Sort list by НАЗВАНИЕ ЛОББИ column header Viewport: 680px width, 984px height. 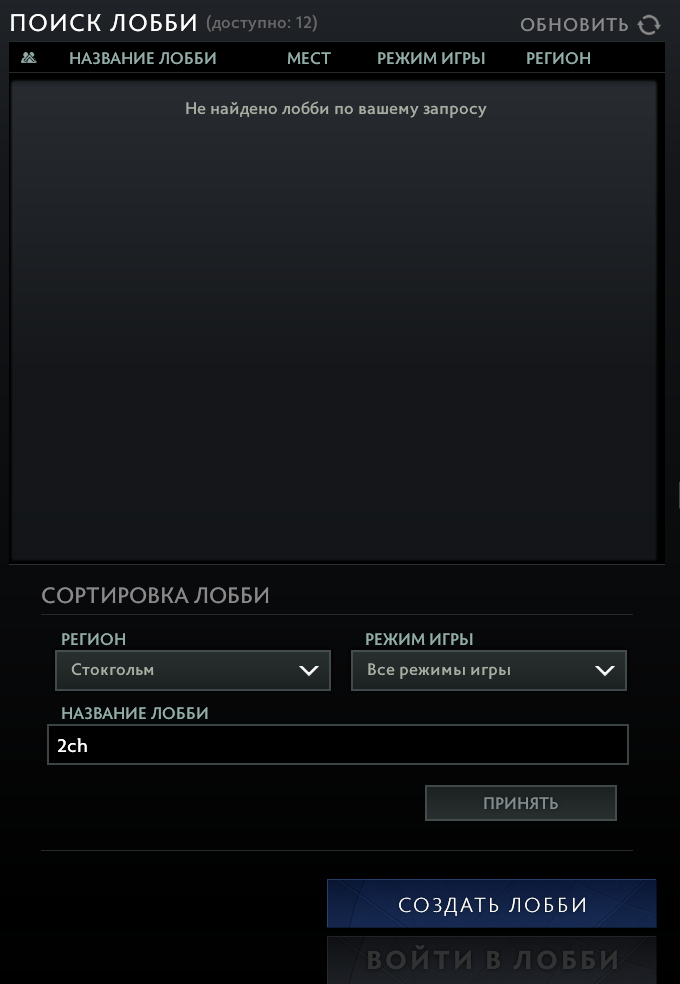click(142, 58)
